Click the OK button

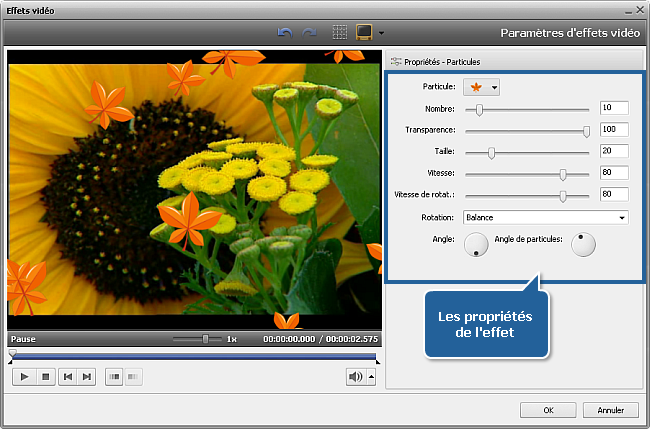[548, 410]
